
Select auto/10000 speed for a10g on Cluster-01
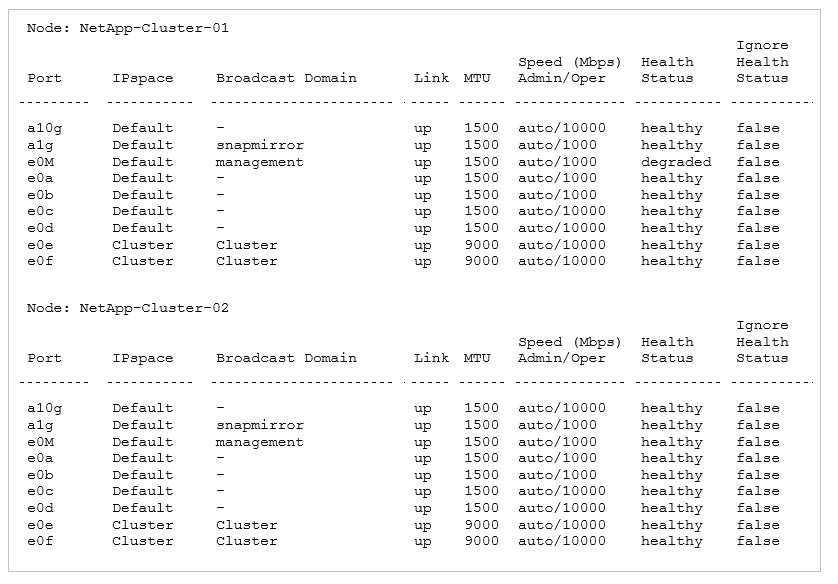point(562,128)
